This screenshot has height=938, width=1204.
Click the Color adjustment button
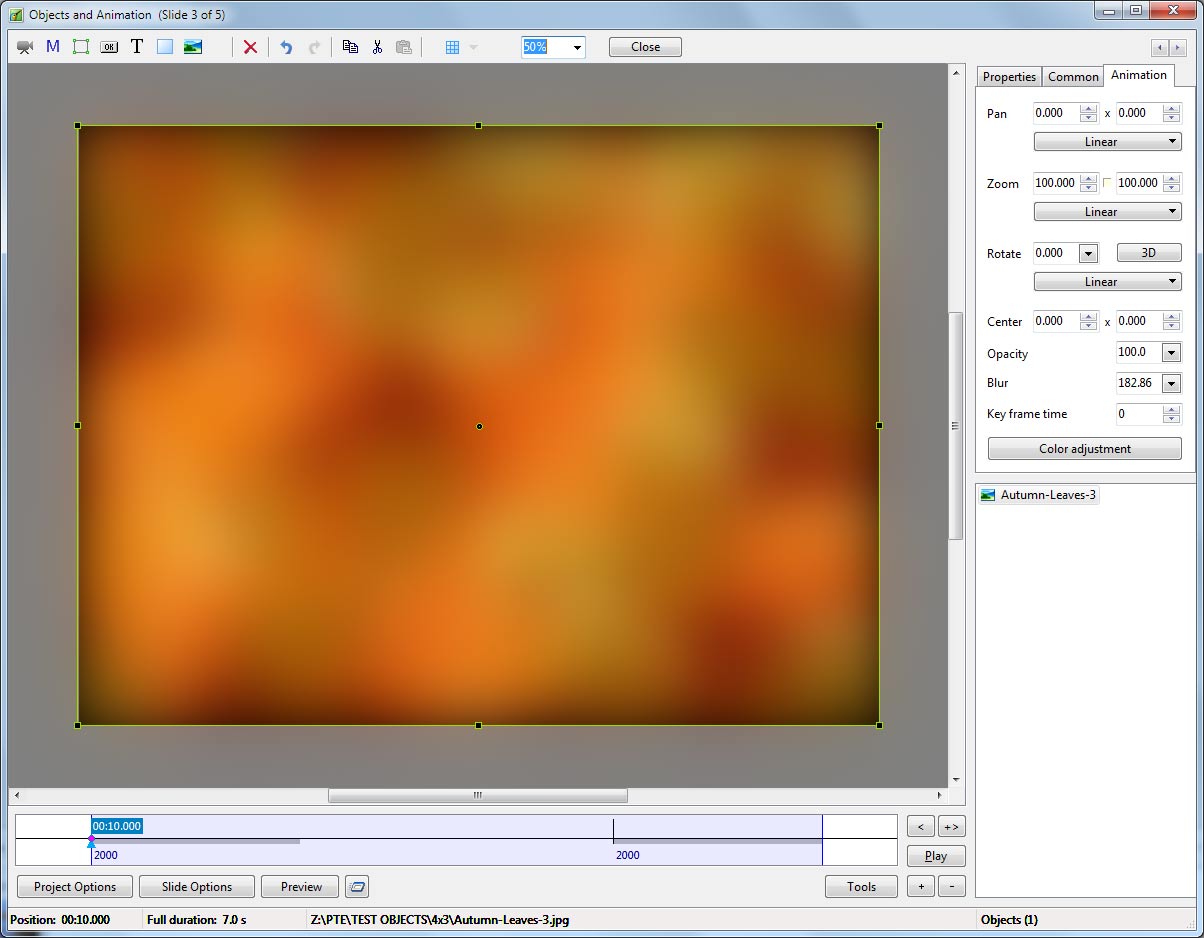[1084, 449]
